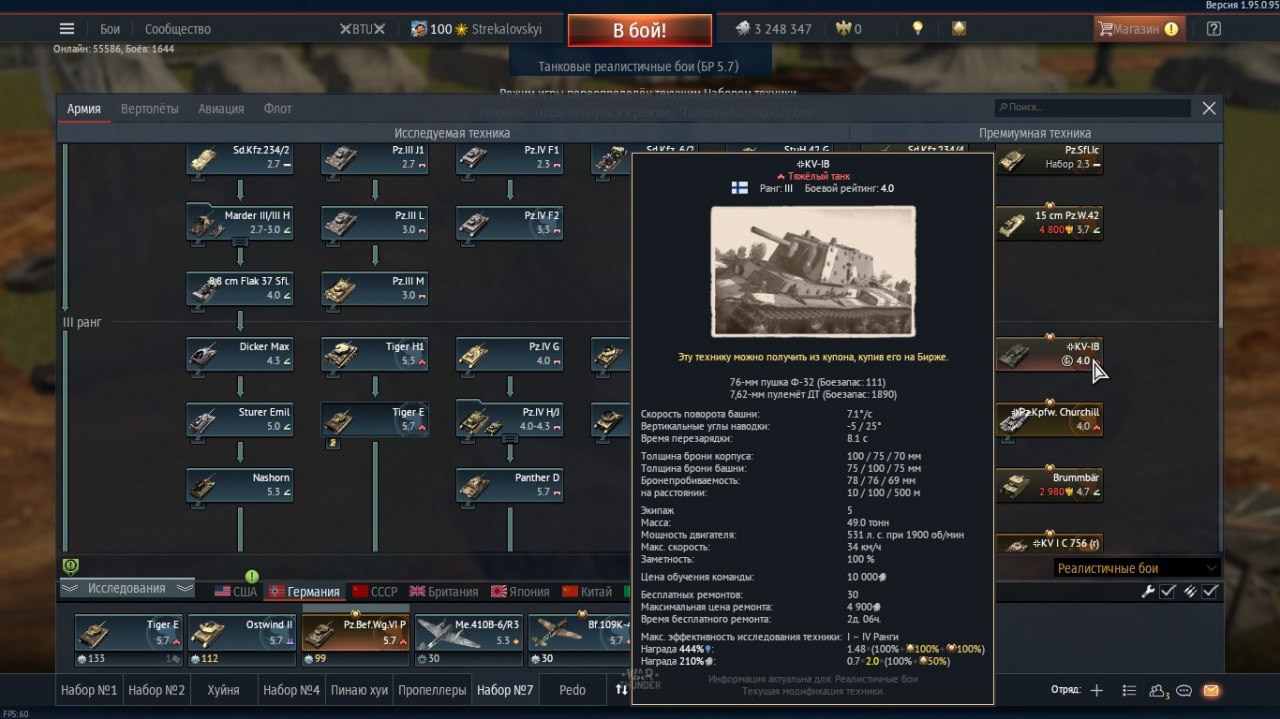Click the vehicle search field
This screenshot has height=719, width=1280.
tap(1093, 108)
